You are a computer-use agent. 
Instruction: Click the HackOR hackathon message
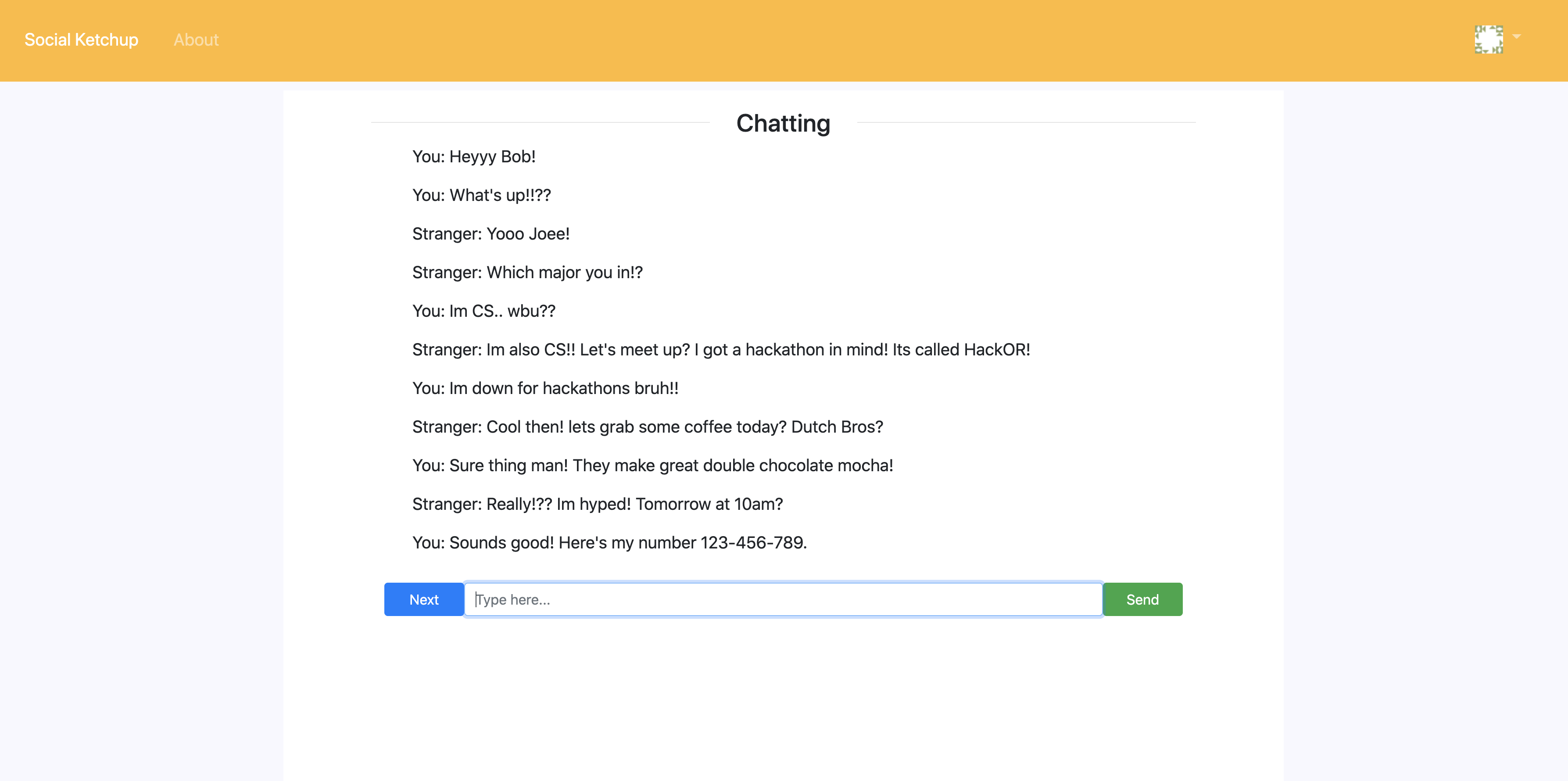pos(721,350)
